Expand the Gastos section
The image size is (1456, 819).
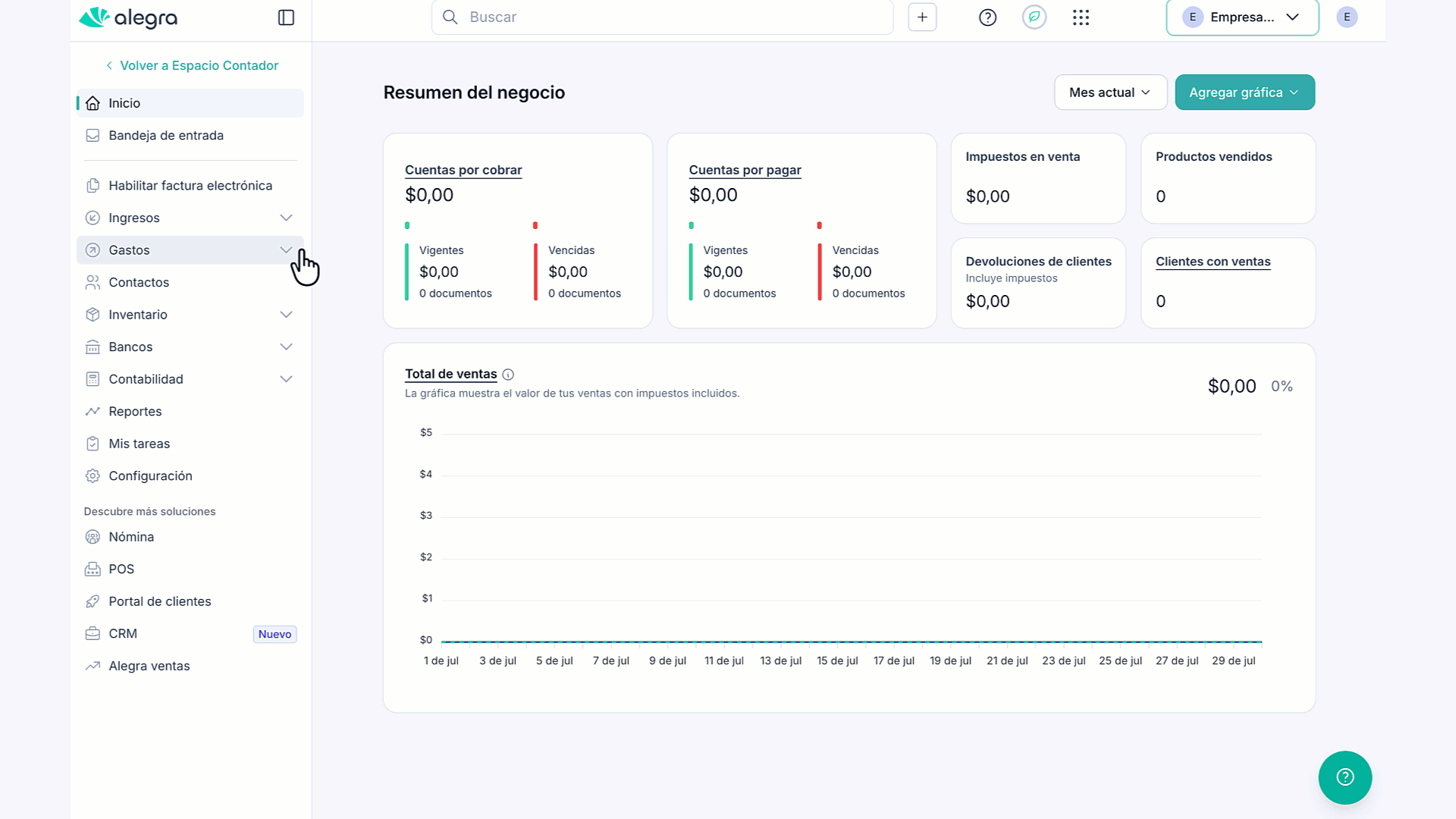(x=190, y=250)
